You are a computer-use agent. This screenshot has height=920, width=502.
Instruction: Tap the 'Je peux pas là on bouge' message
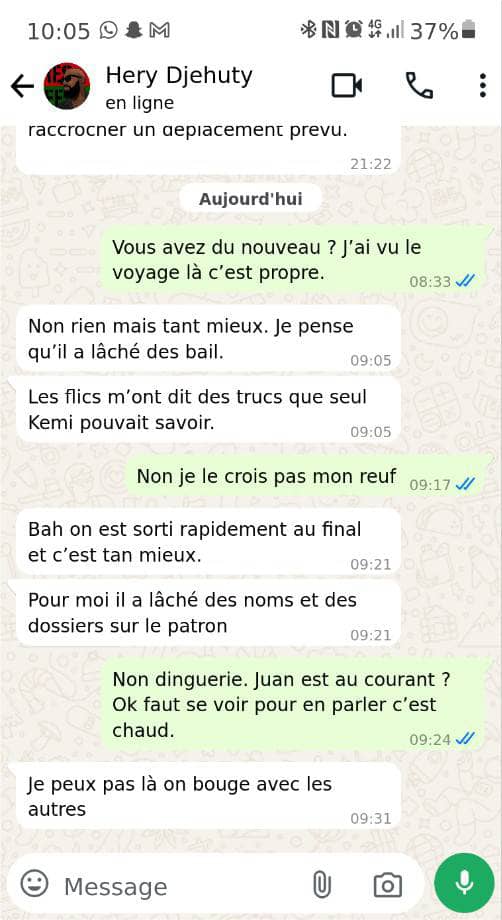tap(208, 796)
